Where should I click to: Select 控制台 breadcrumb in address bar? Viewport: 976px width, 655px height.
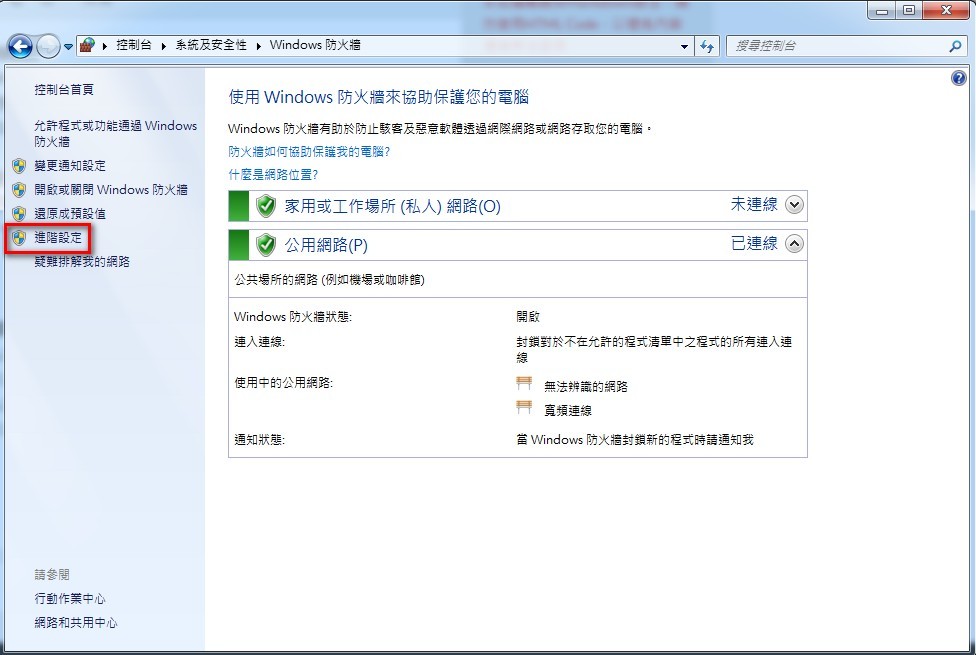pyautogui.click(x=134, y=45)
